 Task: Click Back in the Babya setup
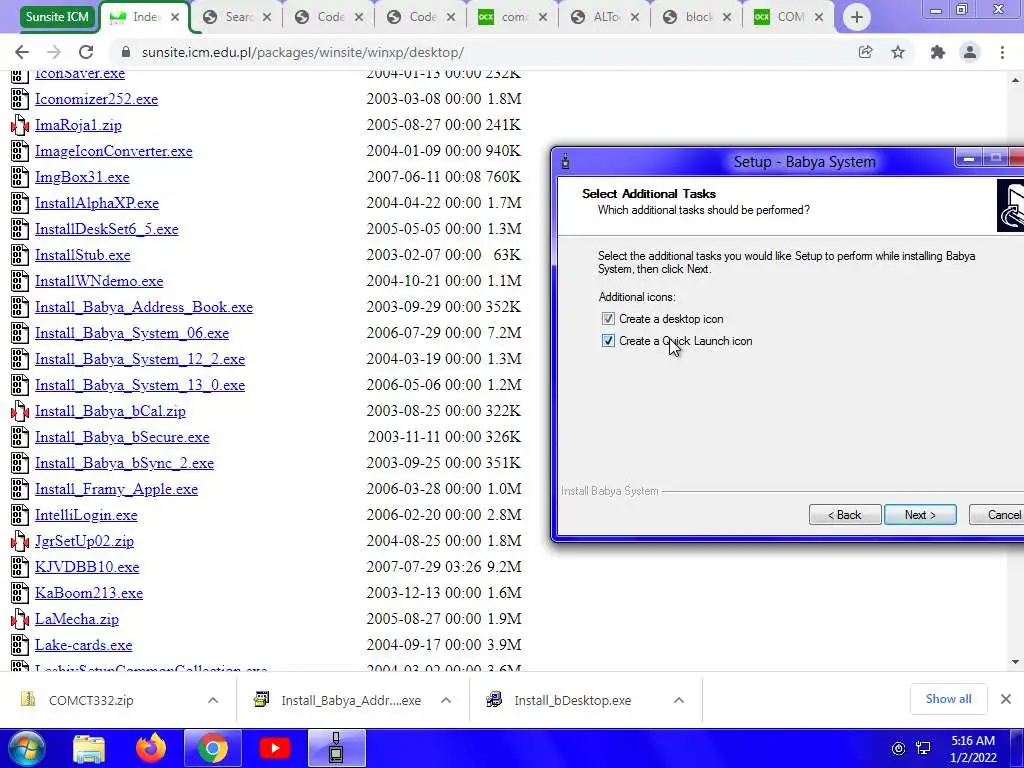(845, 515)
